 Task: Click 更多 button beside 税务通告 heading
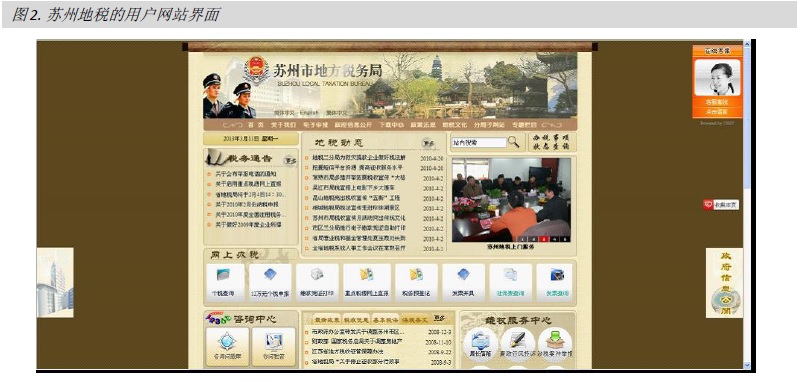290,160
